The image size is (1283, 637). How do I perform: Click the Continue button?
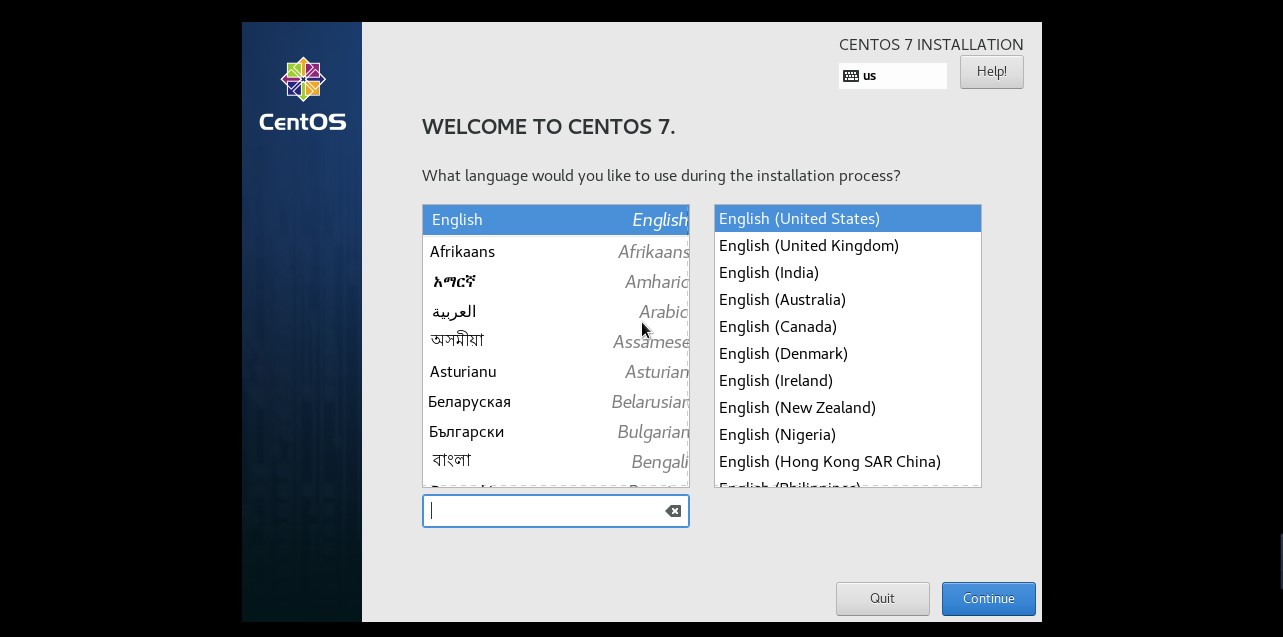pyautogui.click(x=988, y=599)
